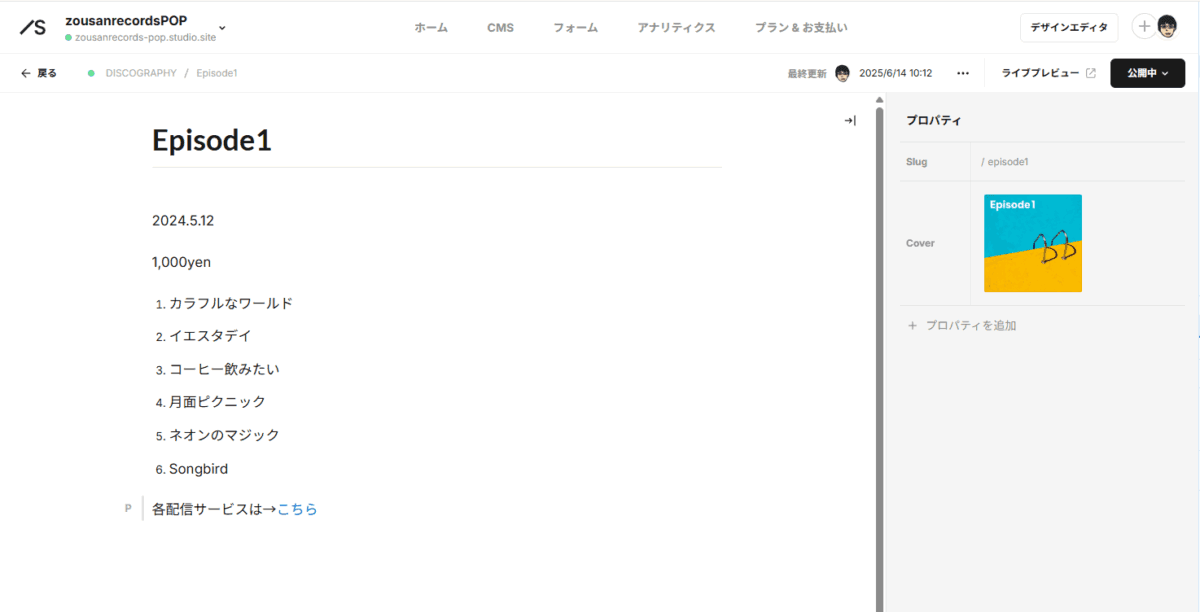This screenshot has height=612, width=1200.
Task: Expand the zousanrecordsPOP project dropdown
Action: point(222,28)
